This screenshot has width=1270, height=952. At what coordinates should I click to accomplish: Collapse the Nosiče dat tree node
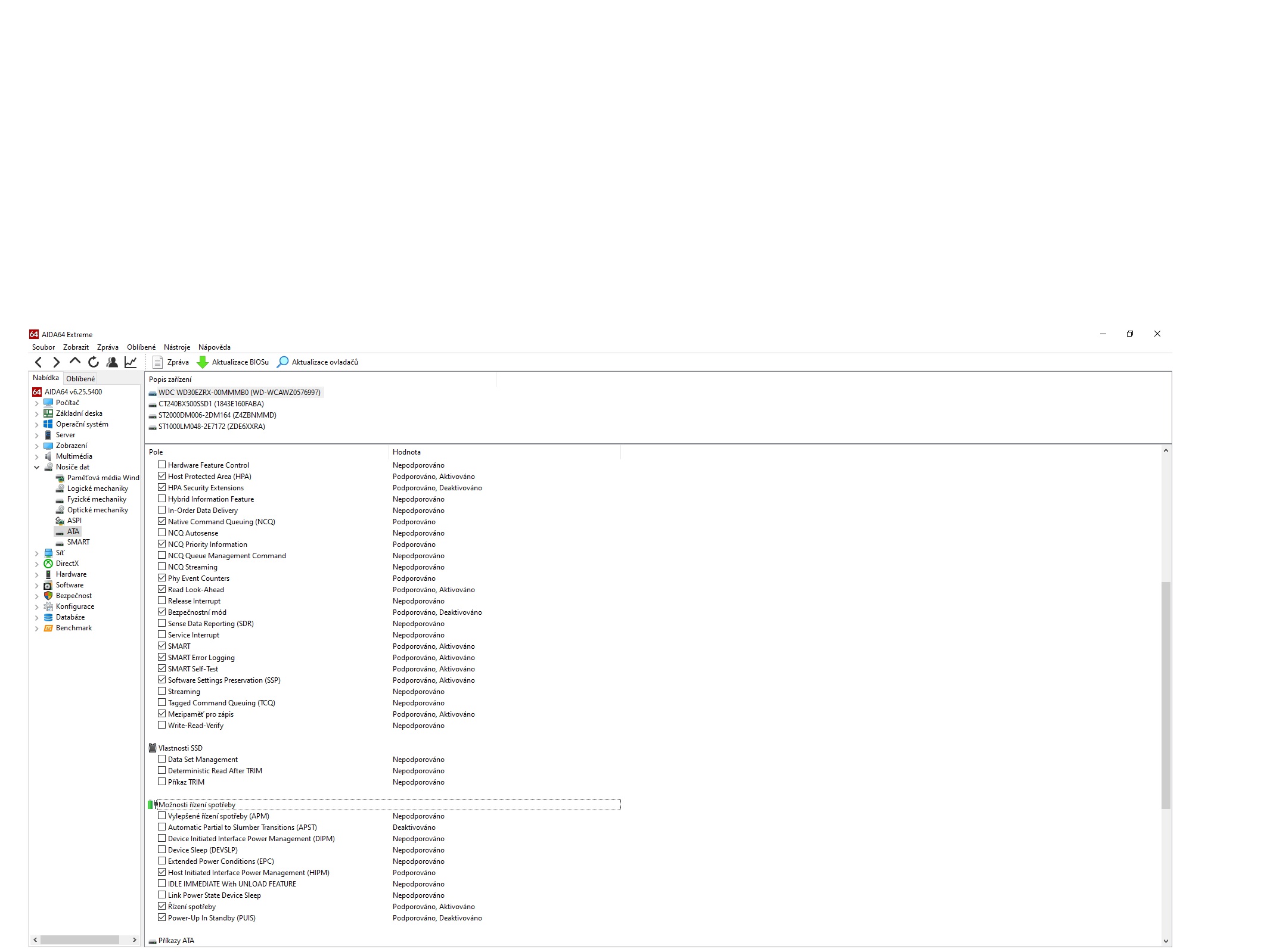[37, 468]
